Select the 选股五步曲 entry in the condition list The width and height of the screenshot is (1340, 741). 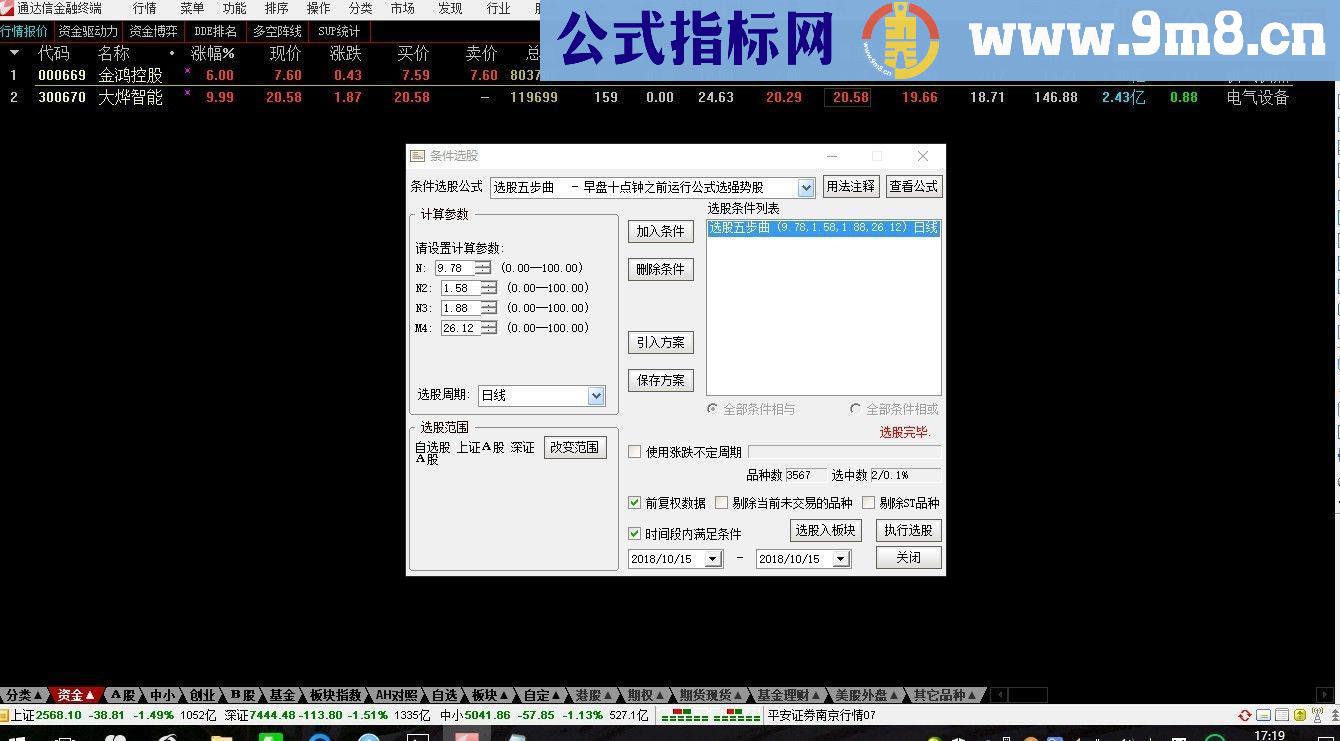[823, 228]
